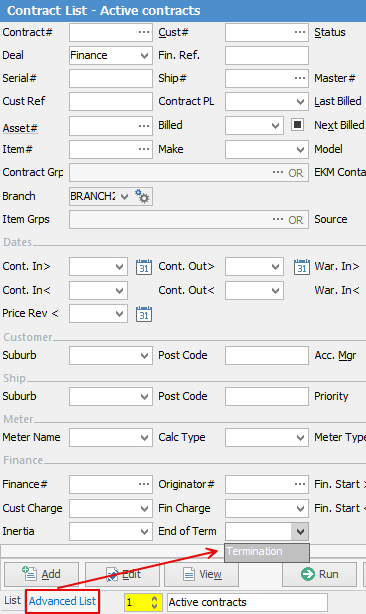Expand the Cont. Out> date dropdown

[x=275, y=267]
